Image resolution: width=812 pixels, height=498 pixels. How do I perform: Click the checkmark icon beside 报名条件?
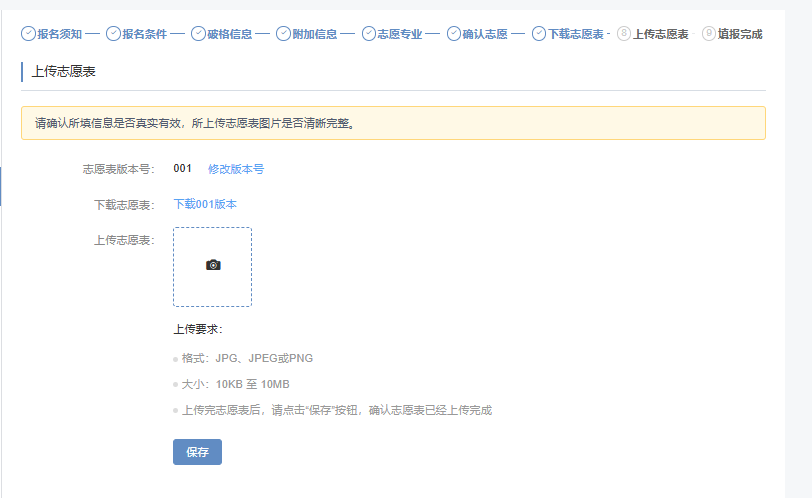113,34
